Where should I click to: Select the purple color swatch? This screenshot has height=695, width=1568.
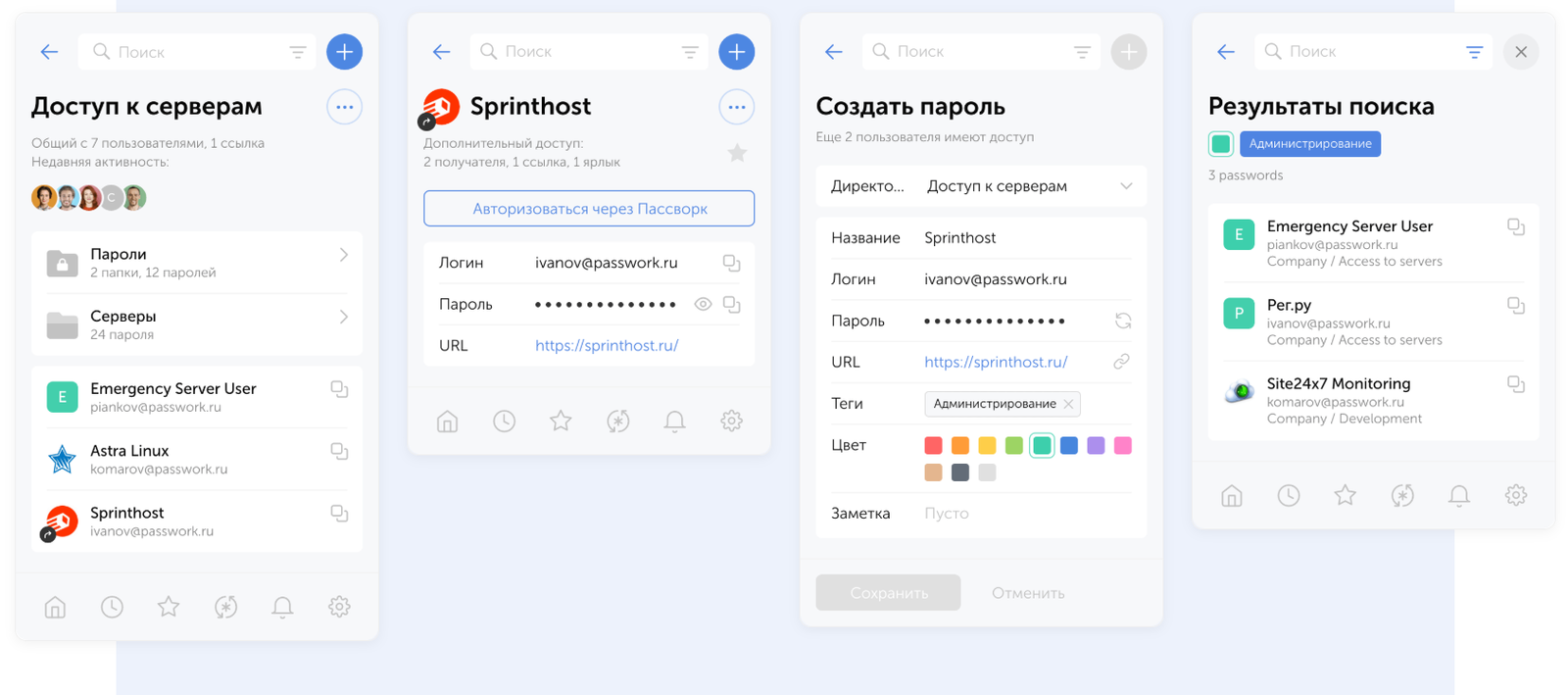click(1096, 446)
